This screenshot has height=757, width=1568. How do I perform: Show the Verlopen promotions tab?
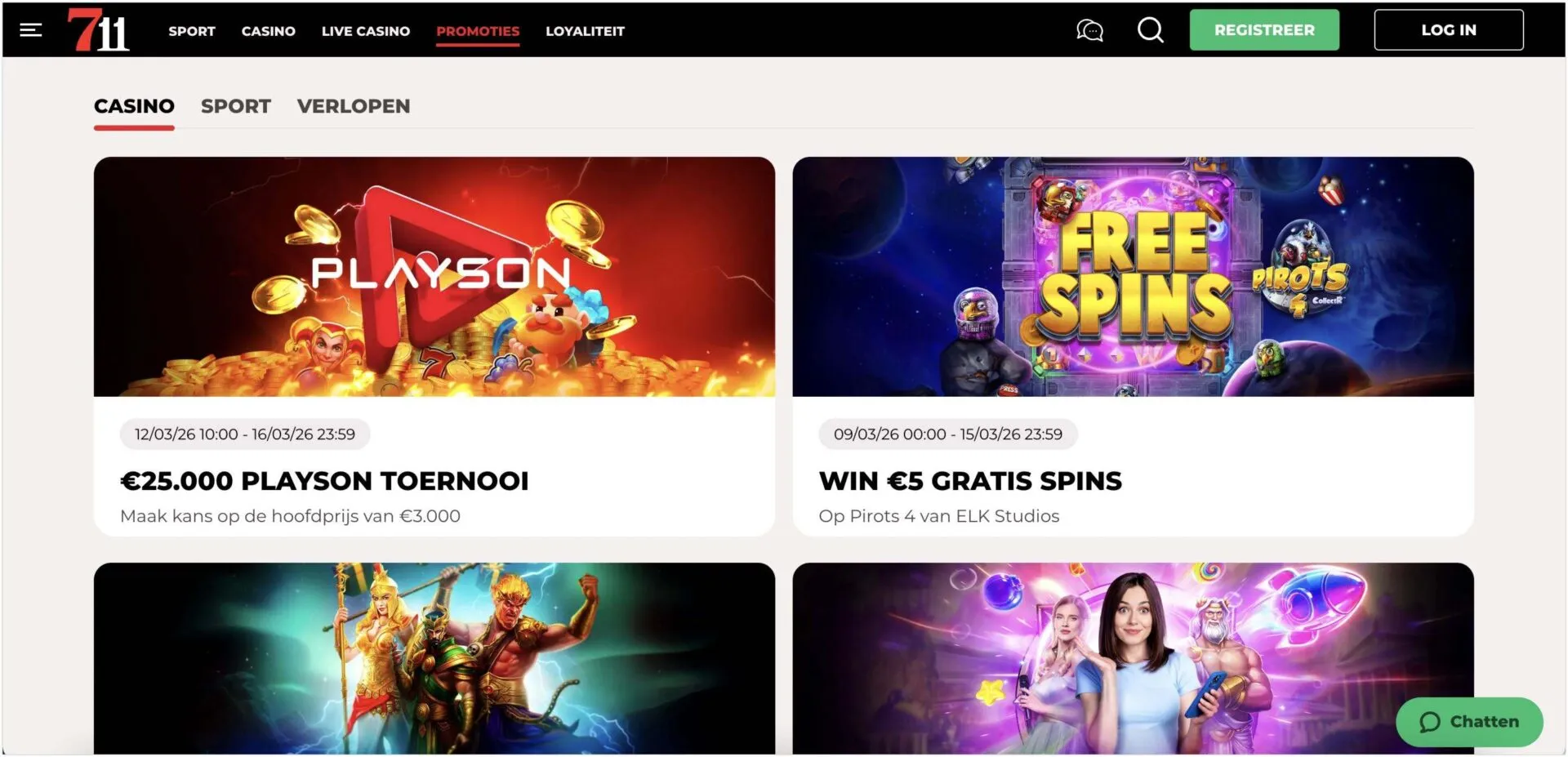[x=354, y=106]
